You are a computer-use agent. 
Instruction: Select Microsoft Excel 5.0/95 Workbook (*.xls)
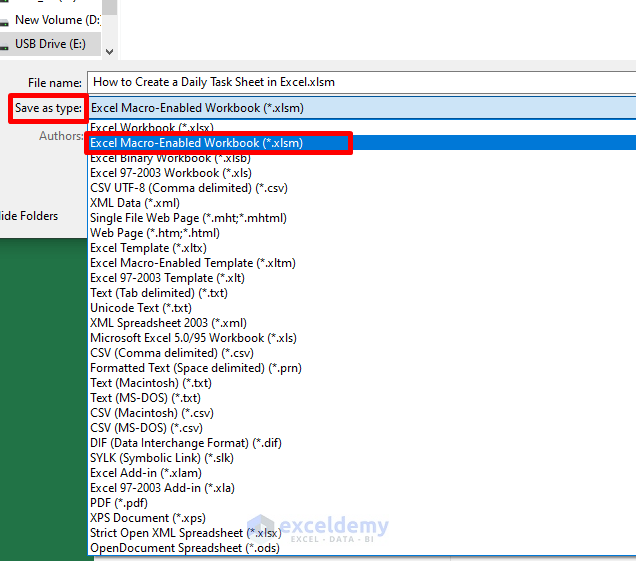(x=362, y=338)
